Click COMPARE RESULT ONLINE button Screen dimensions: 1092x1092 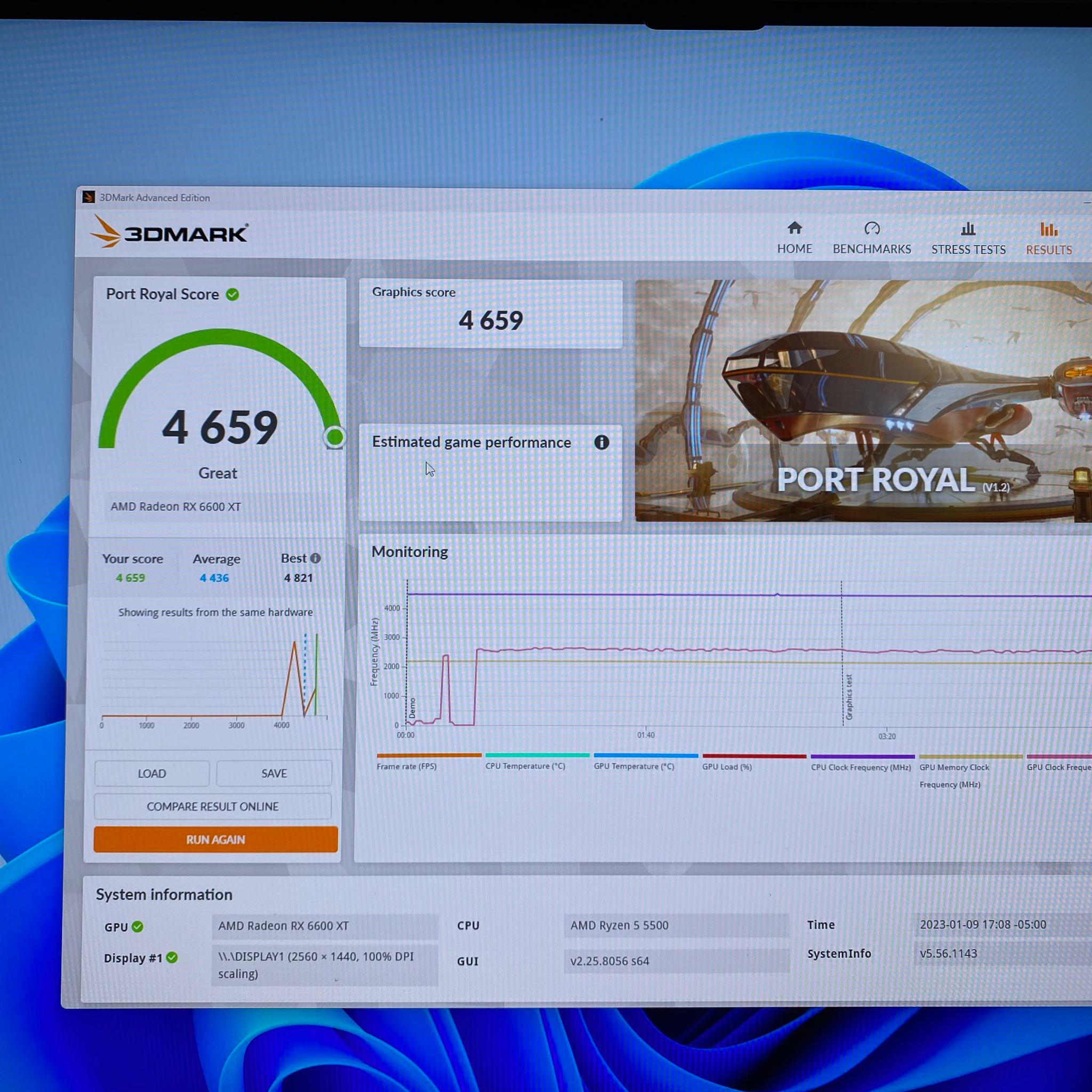click(213, 807)
